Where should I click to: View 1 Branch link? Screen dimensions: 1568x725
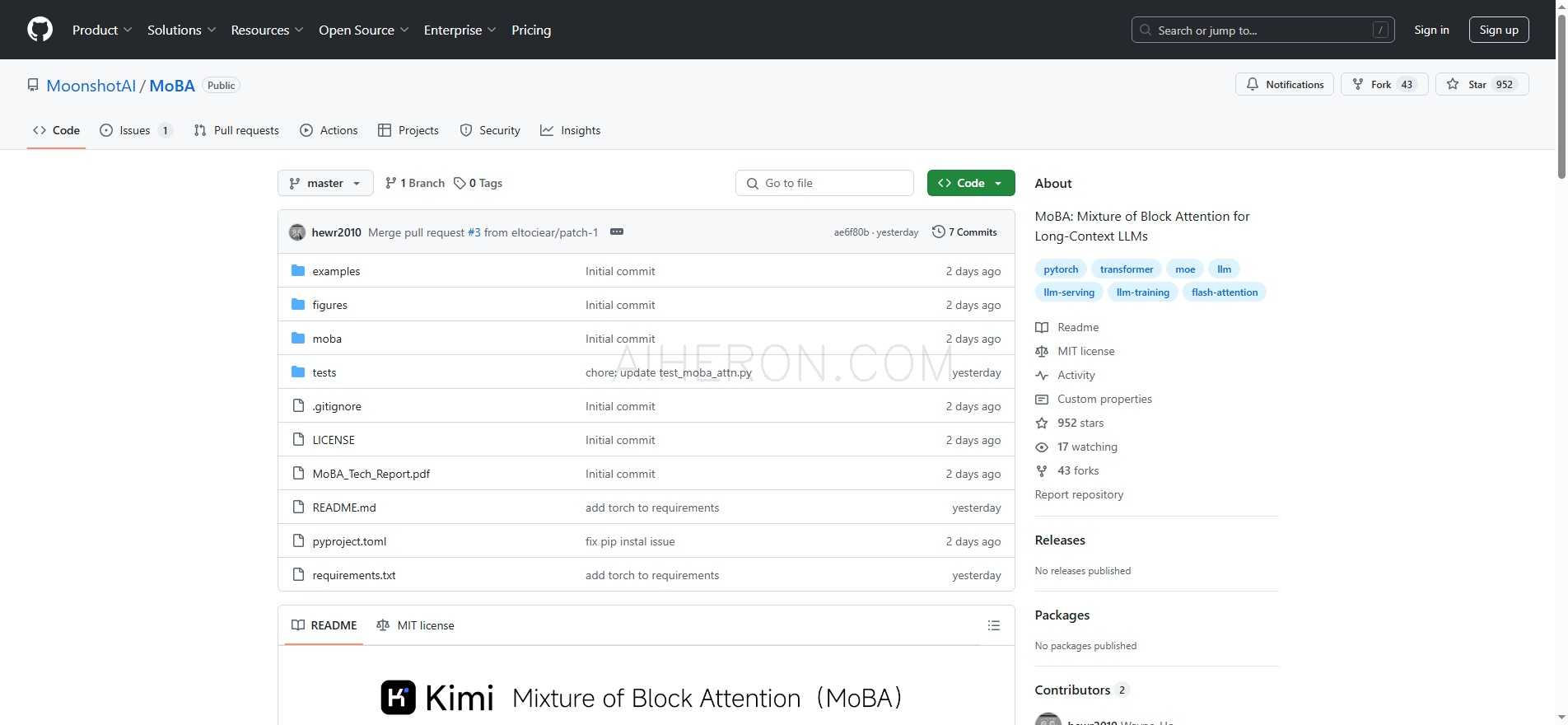coord(414,183)
